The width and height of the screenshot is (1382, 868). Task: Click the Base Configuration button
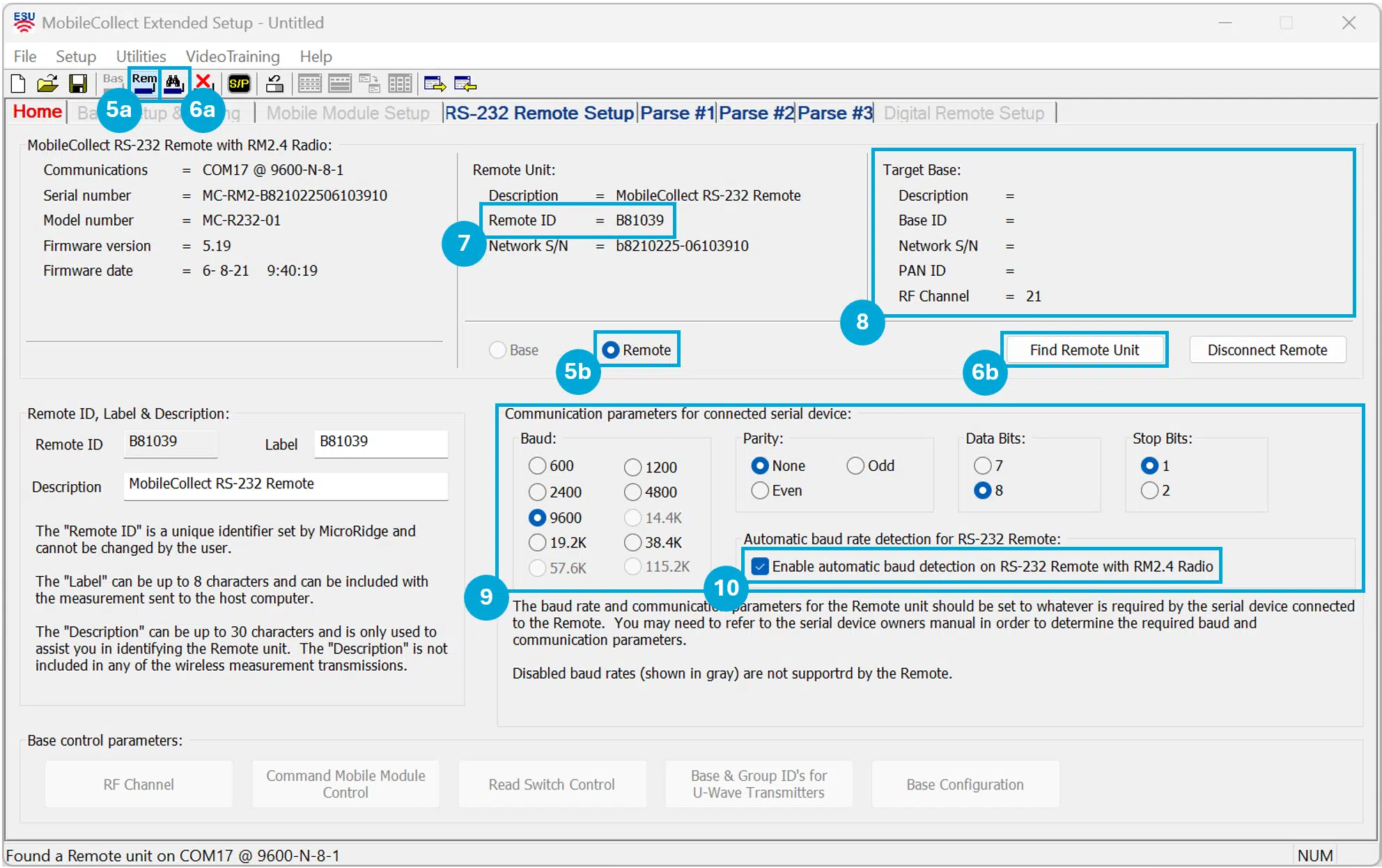pyautogui.click(x=965, y=784)
